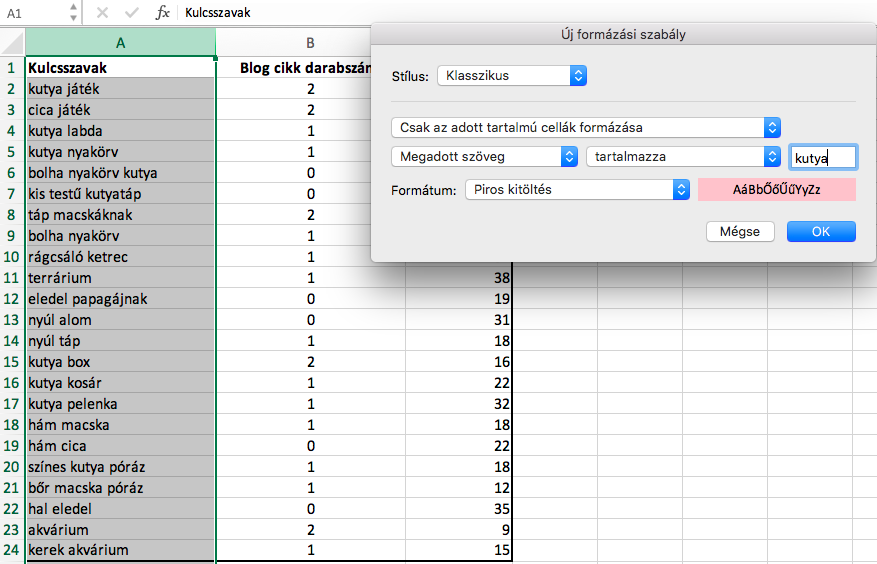Click cell 'kerek akvárium'
The width and height of the screenshot is (877, 564).
(120, 551)
